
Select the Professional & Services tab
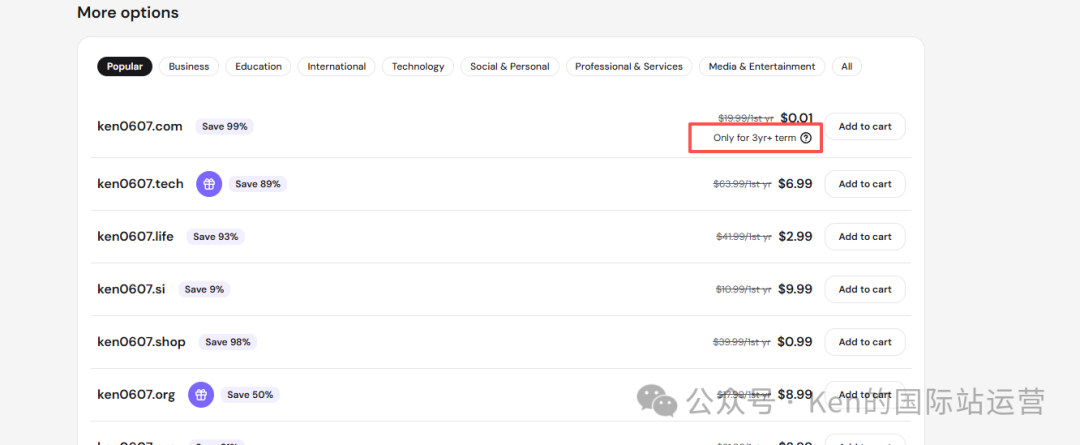coord(629,67)
